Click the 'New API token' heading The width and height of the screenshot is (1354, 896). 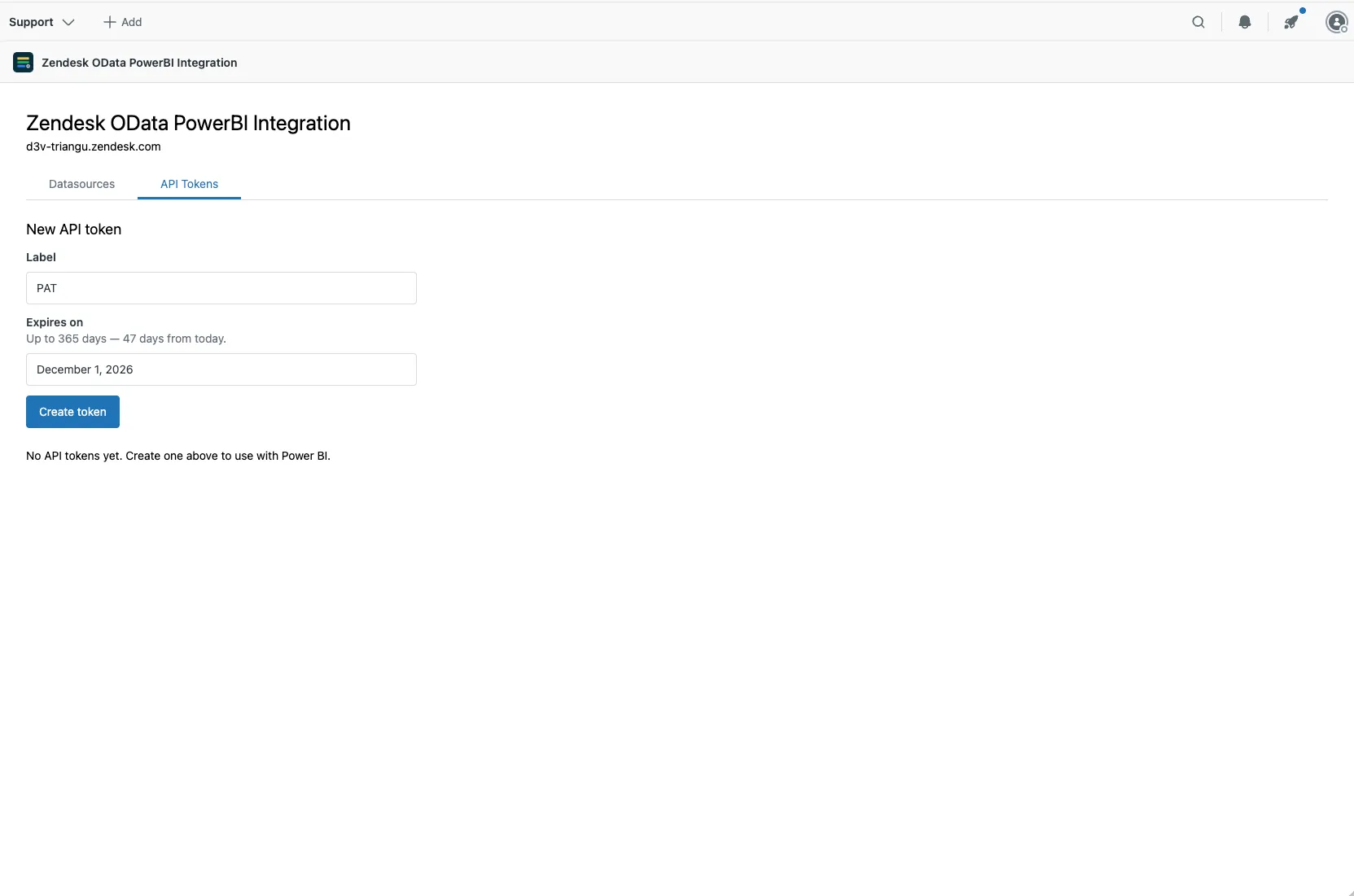point(73,229)
